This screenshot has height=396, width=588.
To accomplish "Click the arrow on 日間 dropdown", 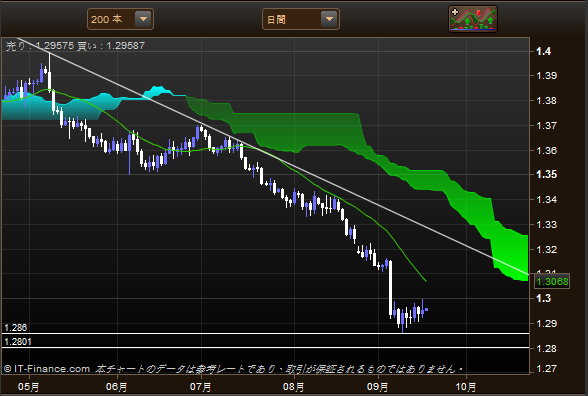I will click(x=329, y=19).
